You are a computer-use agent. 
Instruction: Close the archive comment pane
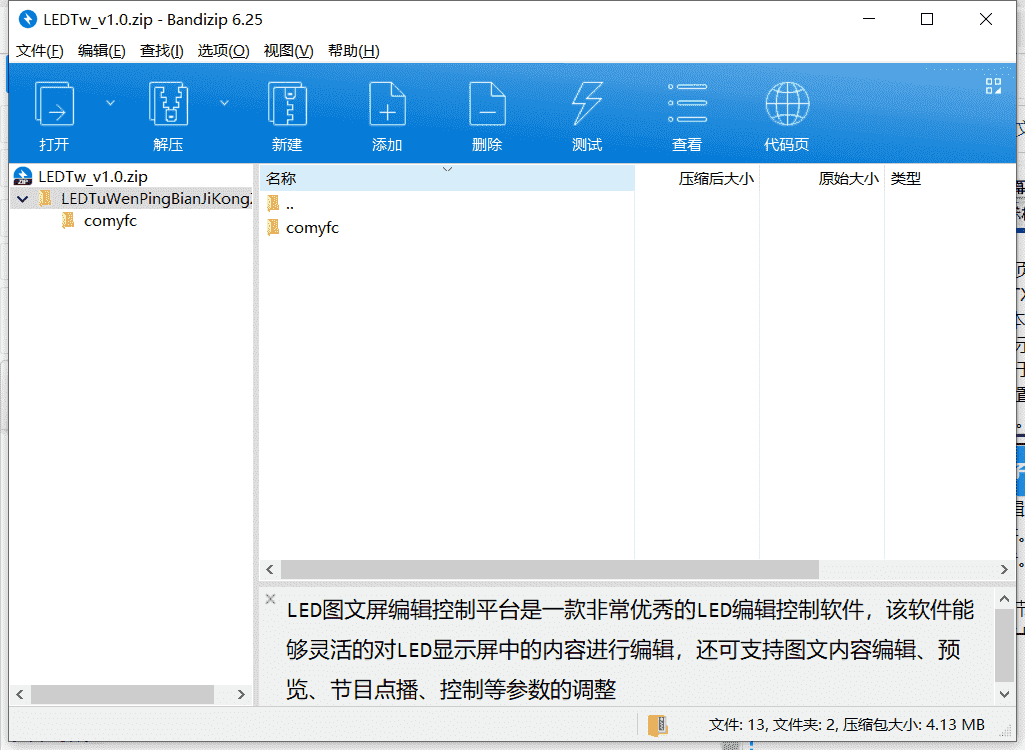(271, 599)
